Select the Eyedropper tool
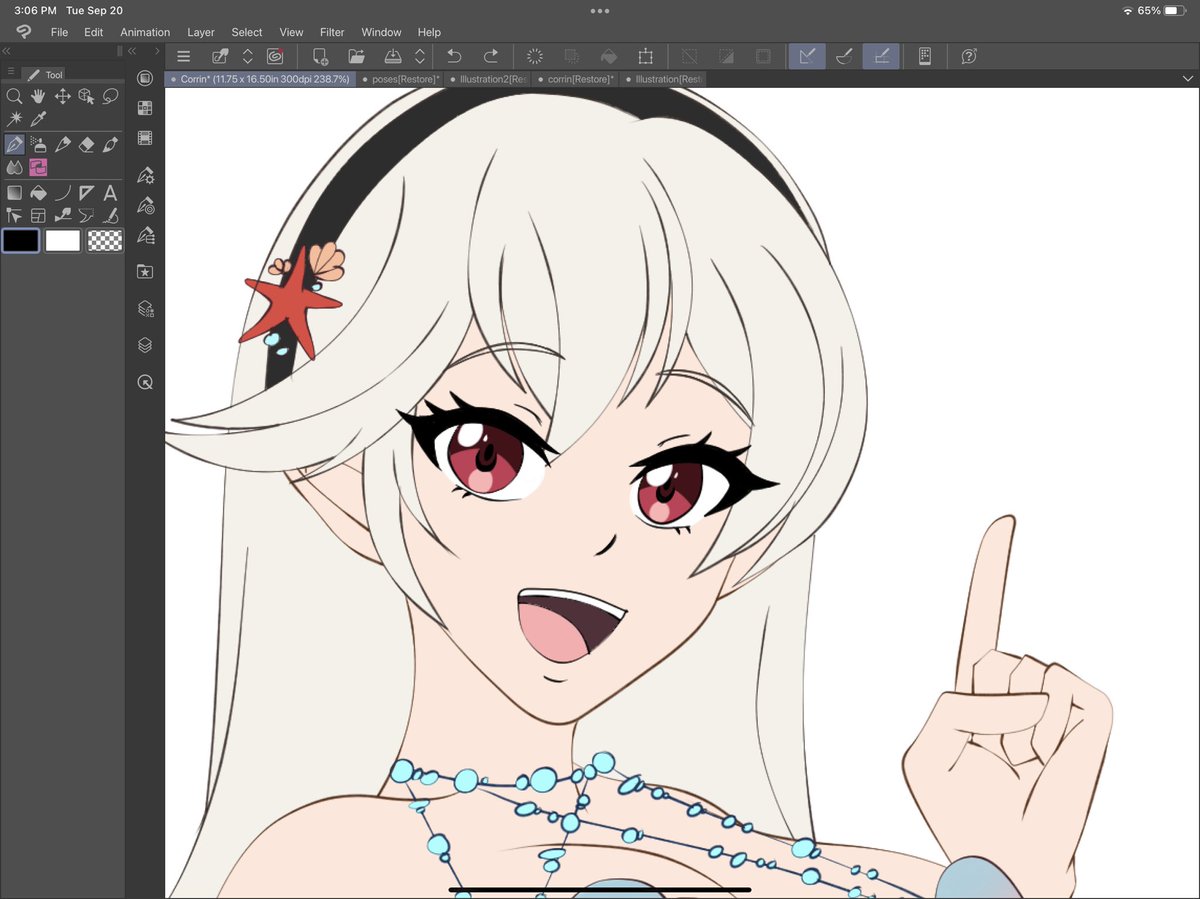The width and height of the screenshot is (1200, 899). pyautogui.click(x=38, y=119)
